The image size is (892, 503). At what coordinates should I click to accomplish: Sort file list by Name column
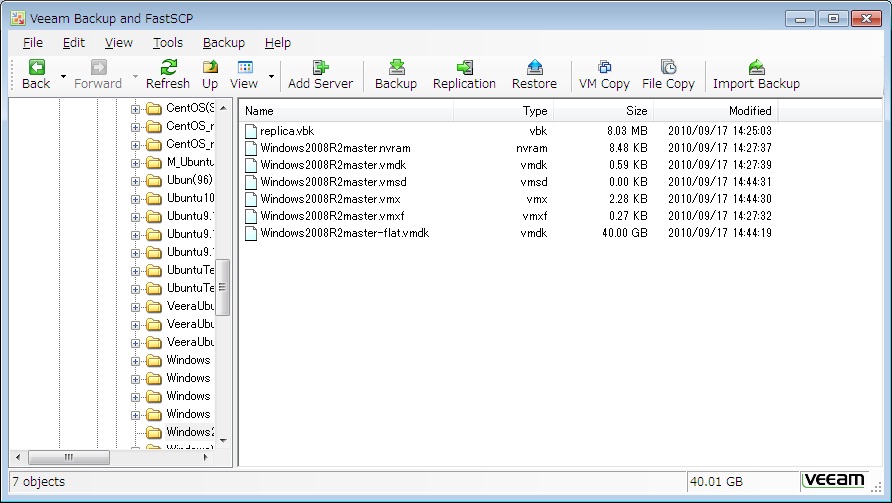point(346,111)
